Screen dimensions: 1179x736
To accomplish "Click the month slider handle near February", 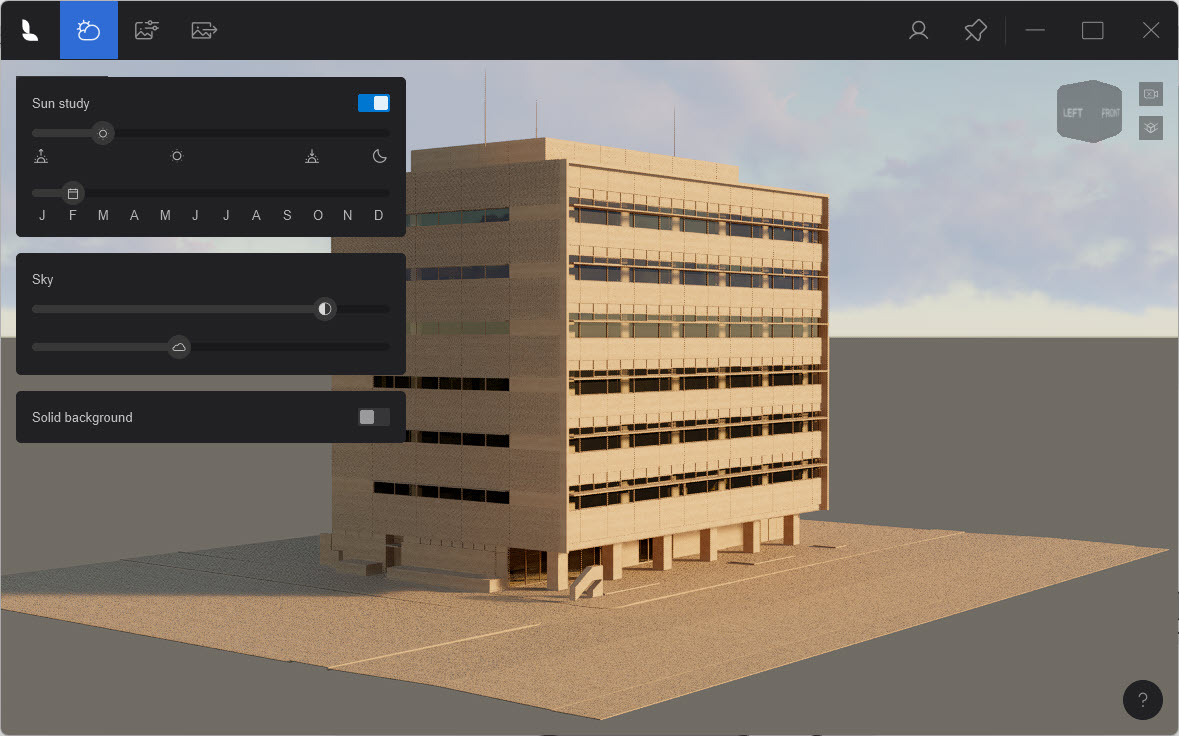I will click(x=71, y=193).
